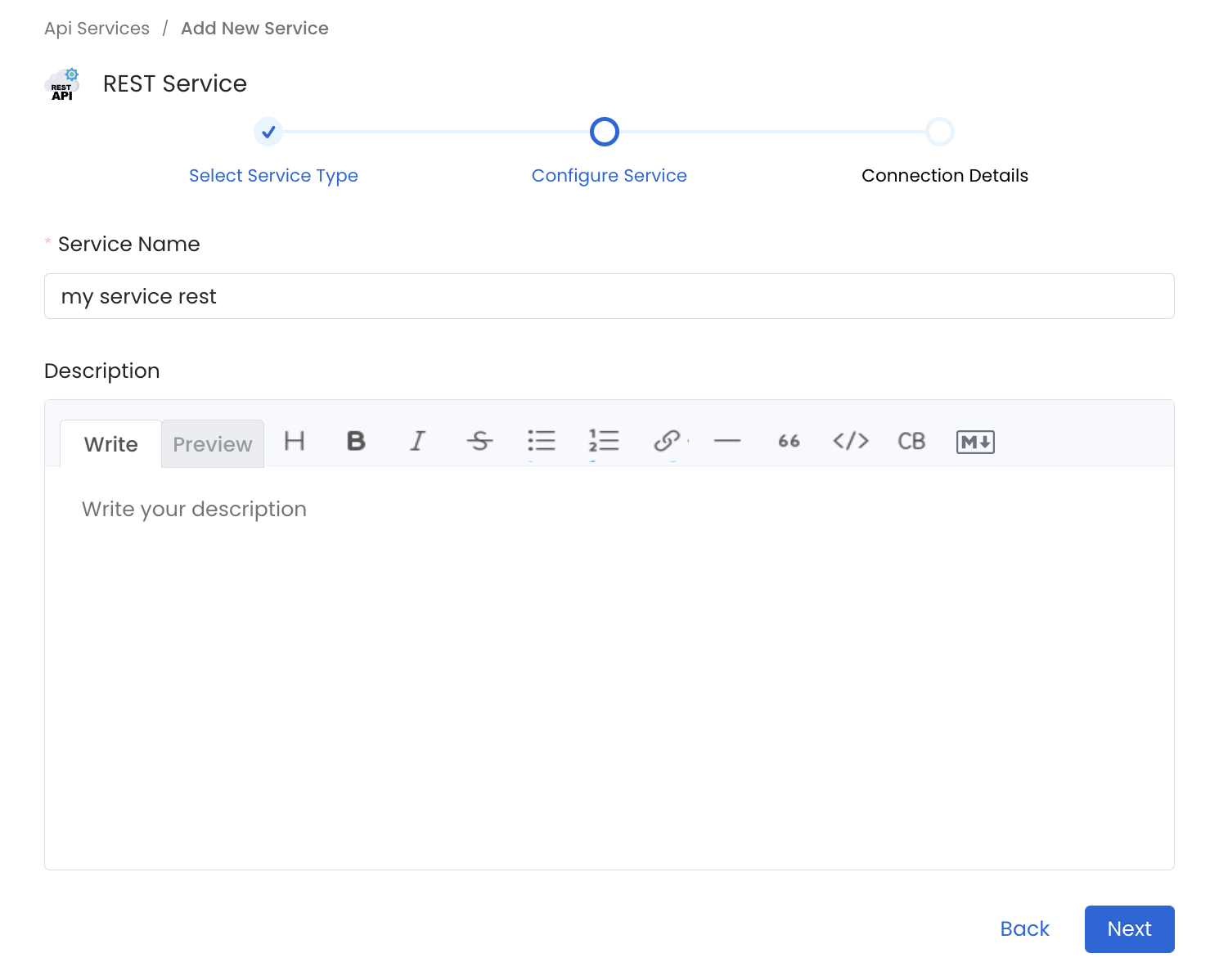The width and height of the screenshot is (1219, 980).
Task: Insert a numbered list
Action: click(604, 442)
